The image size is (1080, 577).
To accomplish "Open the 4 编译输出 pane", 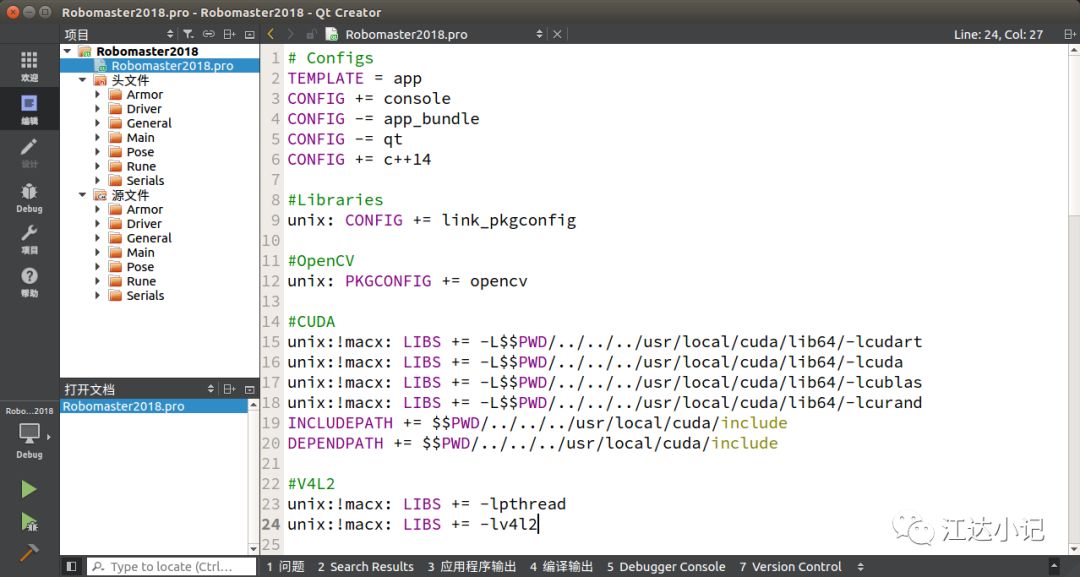I will click(561, 567).
